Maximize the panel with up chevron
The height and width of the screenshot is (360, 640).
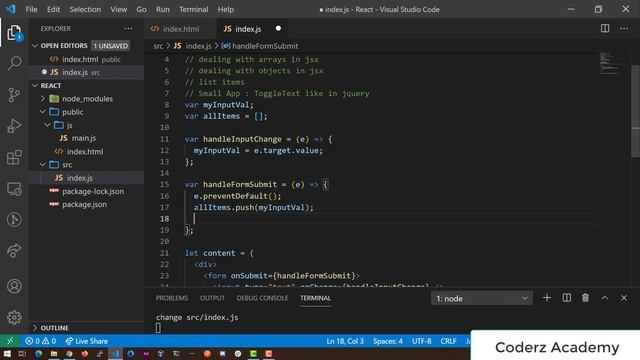click(604, 298)
